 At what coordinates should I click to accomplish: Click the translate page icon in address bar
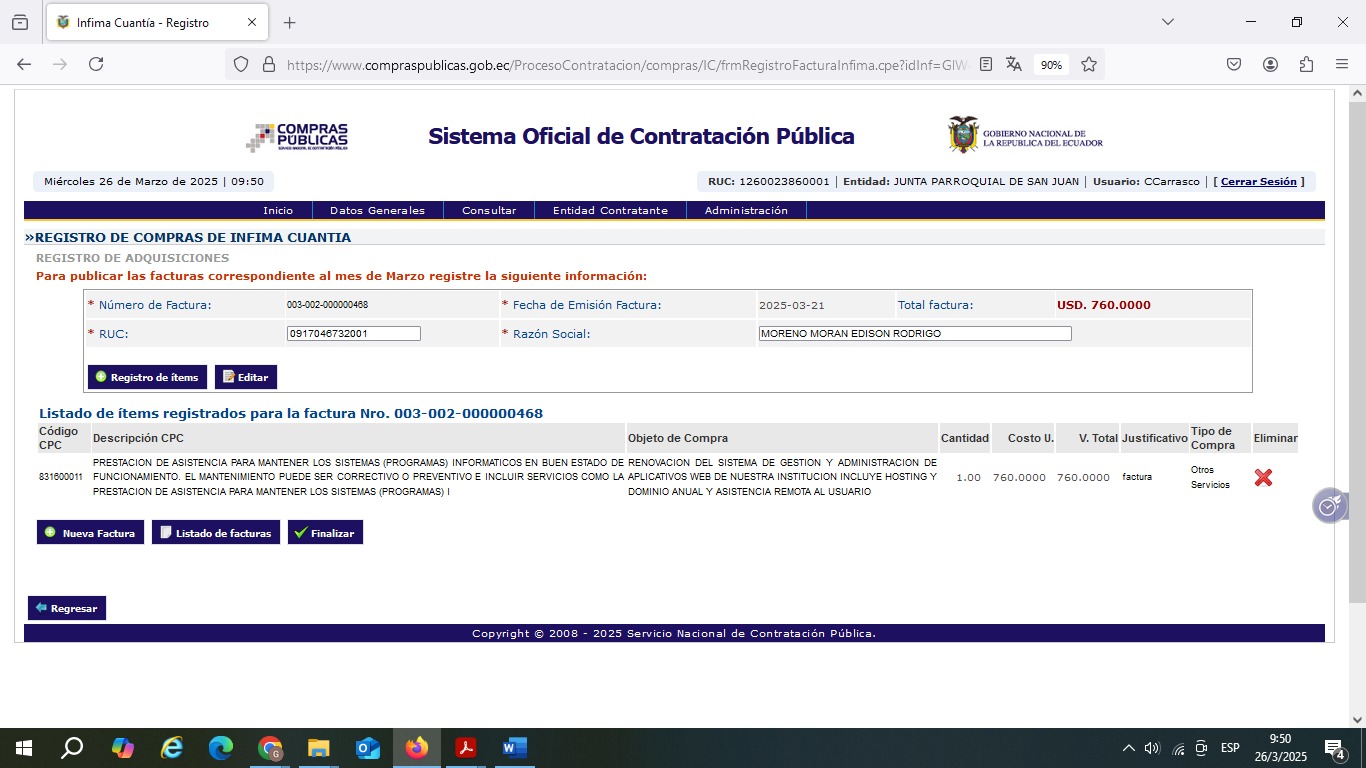1014,64
